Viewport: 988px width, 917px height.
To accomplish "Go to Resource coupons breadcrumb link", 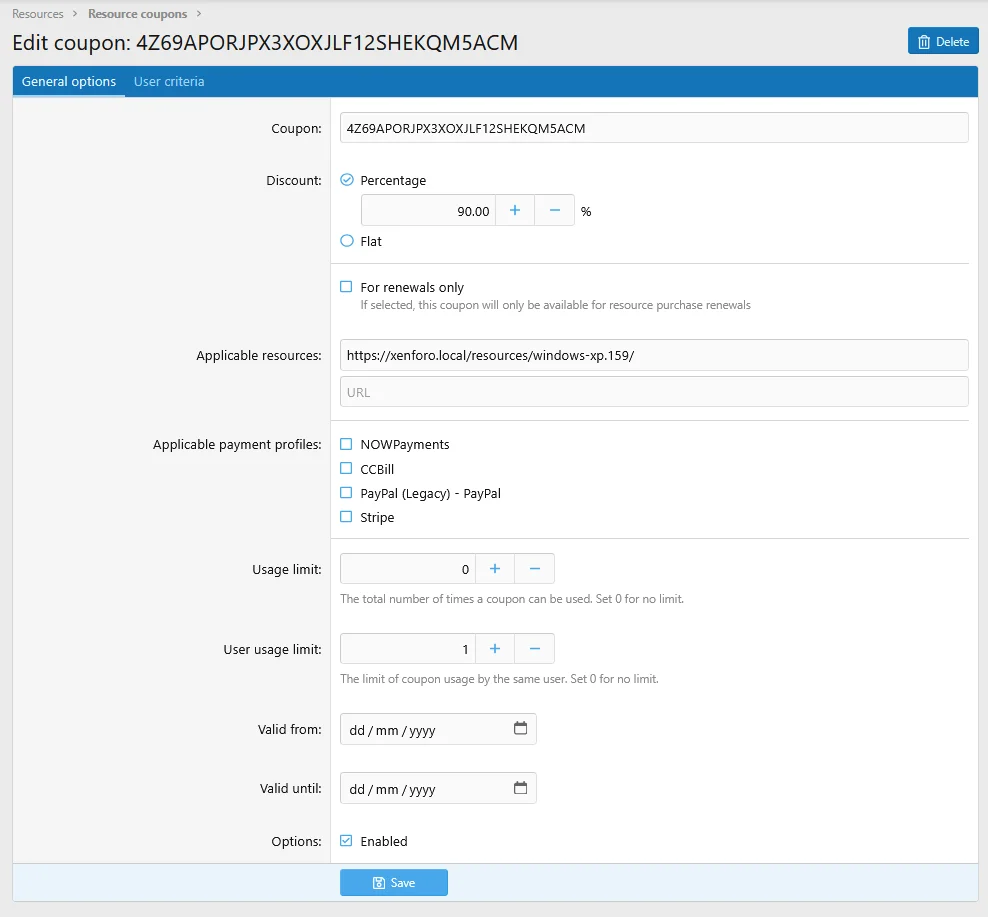I will (137, 14).
